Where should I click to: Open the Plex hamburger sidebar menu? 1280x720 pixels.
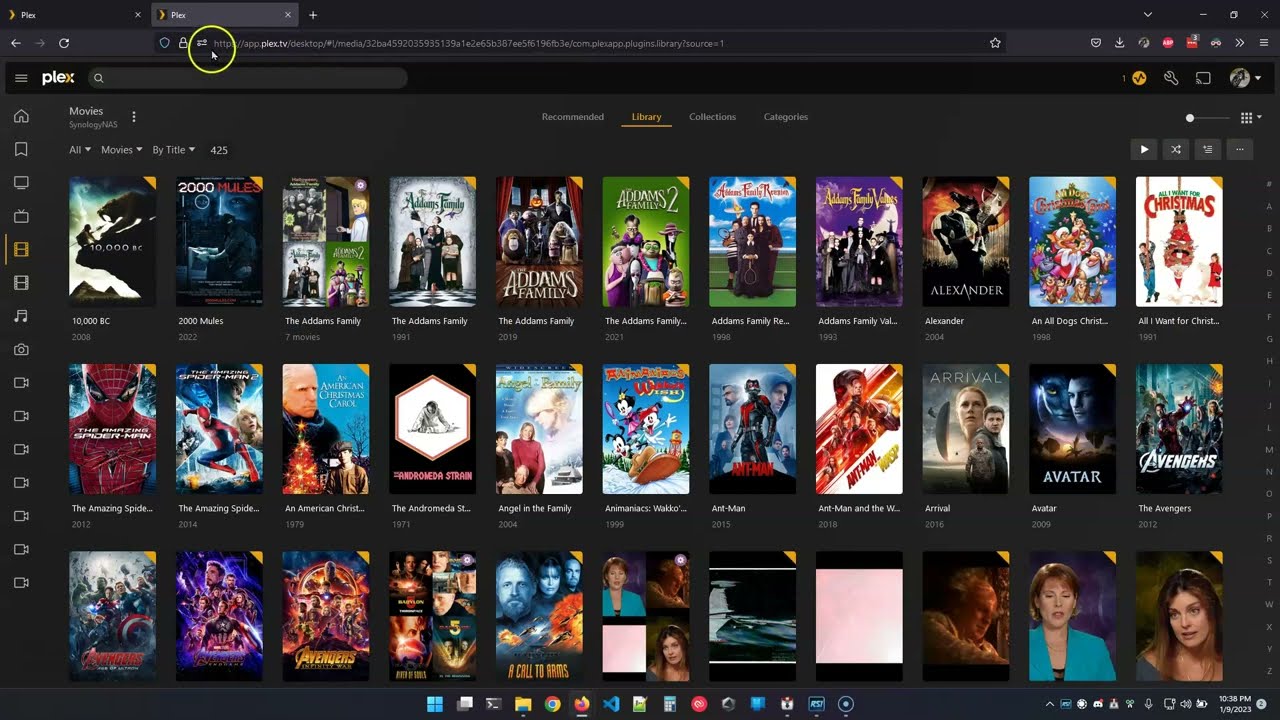21,78
